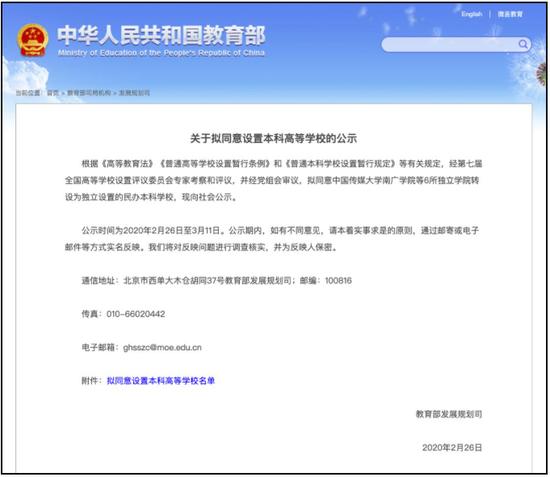Click the article title 关于拟同意设置本科高等学校的公示
This screenshot has width=550, height=477.
tap(274, 138)
